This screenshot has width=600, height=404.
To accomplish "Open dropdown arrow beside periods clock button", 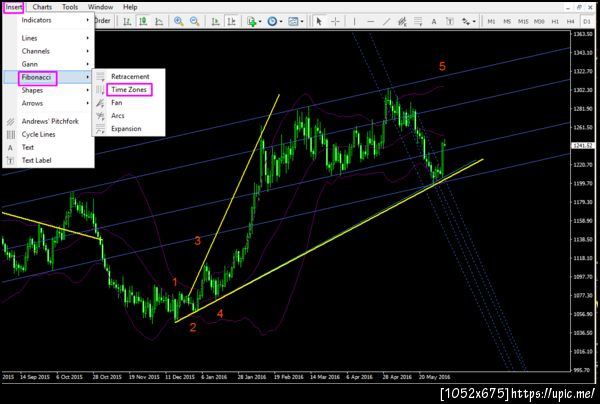I will (280, 21).
